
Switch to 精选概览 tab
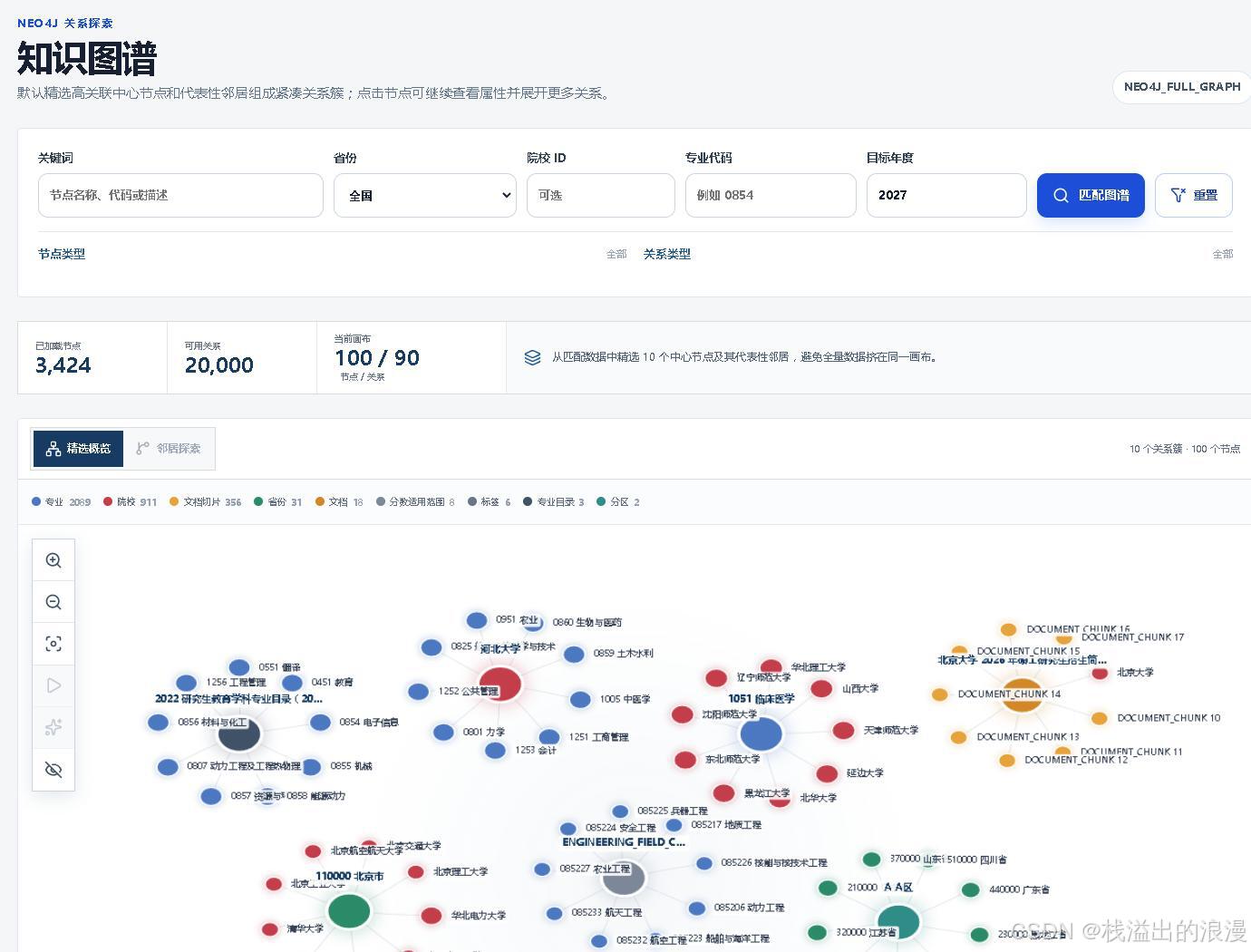(78, 449)
